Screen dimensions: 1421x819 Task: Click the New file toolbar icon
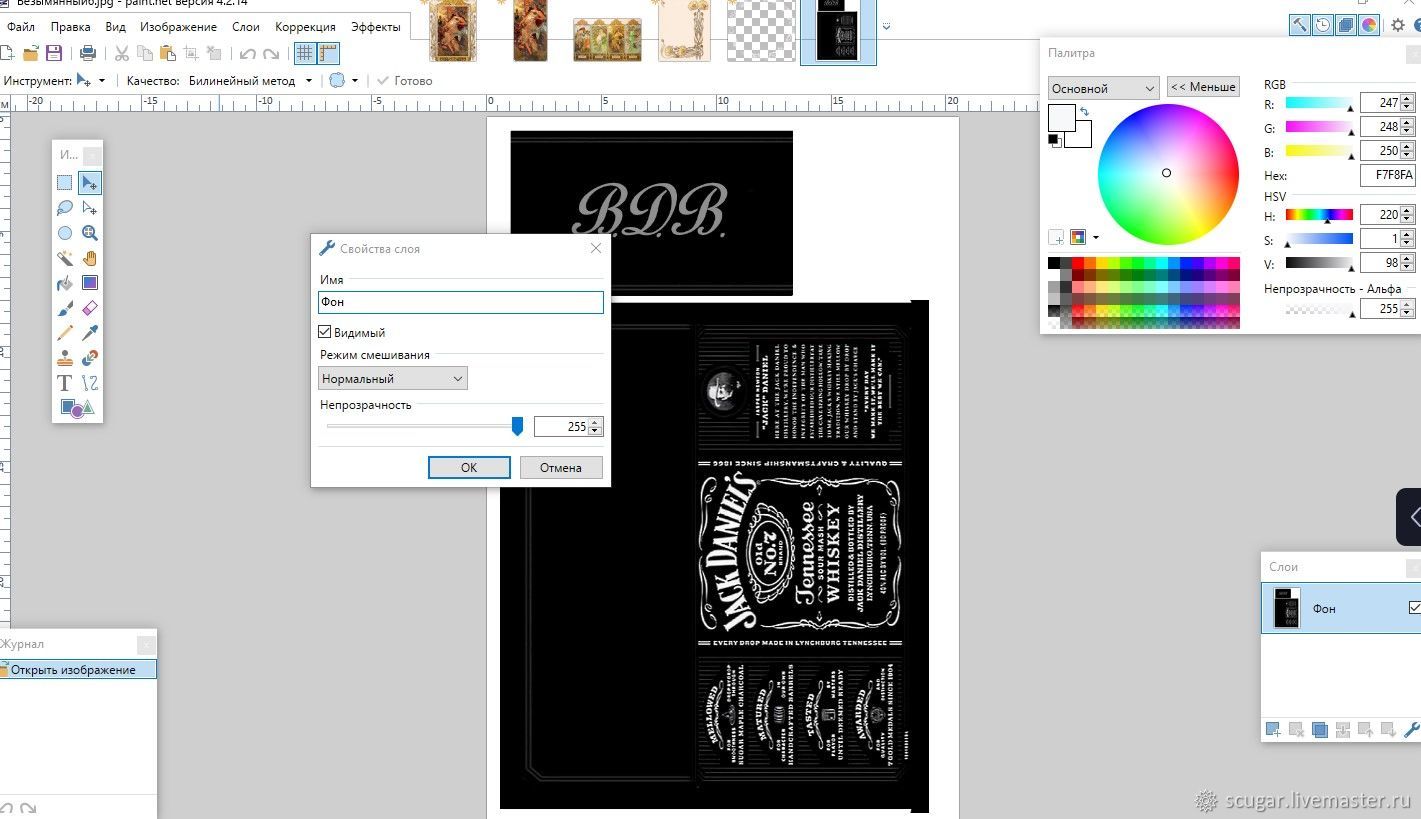coord(7,53)
